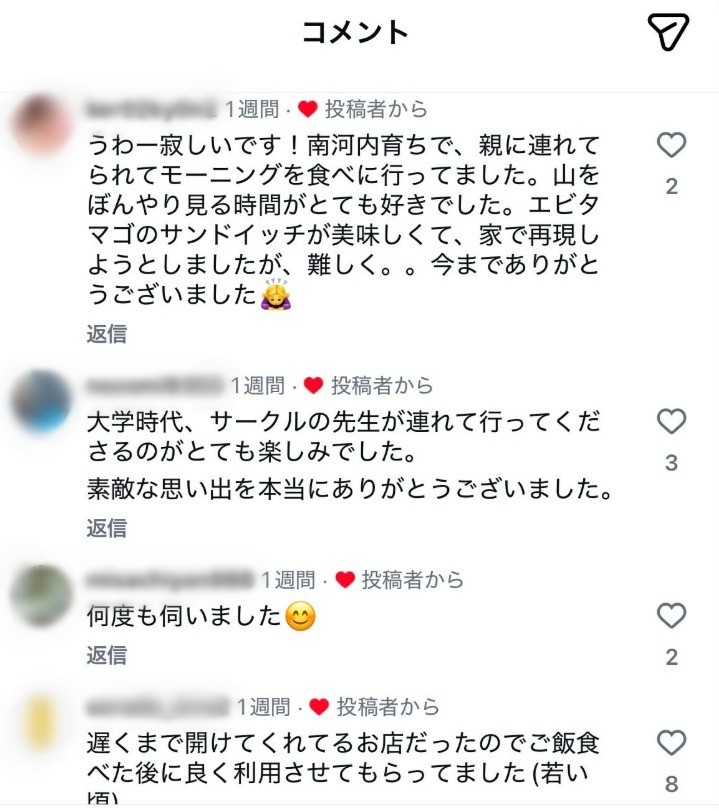Open like count 3 on second comment
Viewport: 719px width, 811px height.
coord(671,463)
